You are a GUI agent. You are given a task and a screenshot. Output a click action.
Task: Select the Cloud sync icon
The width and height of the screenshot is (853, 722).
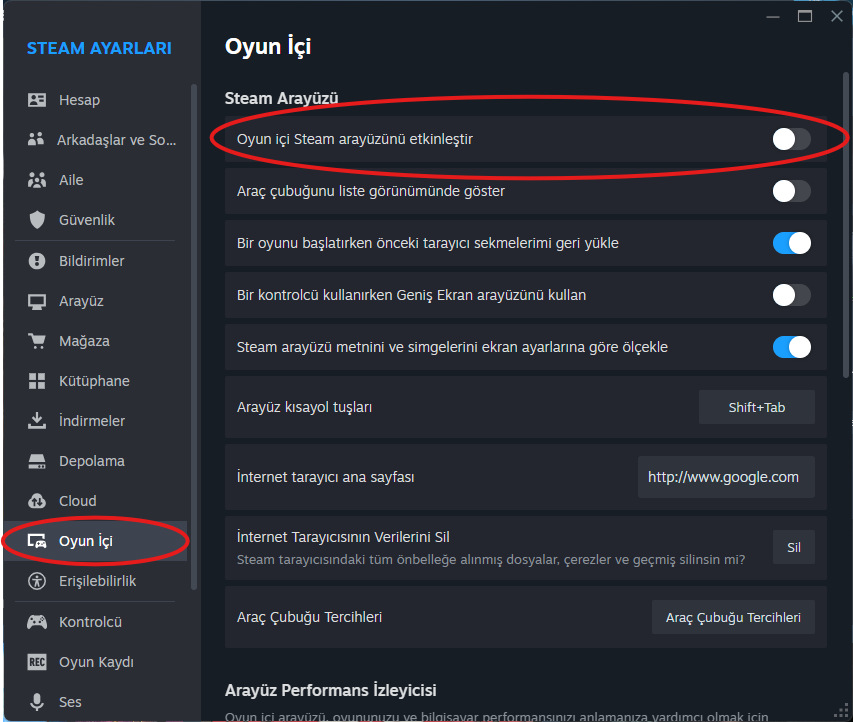[x=36, y=501]
